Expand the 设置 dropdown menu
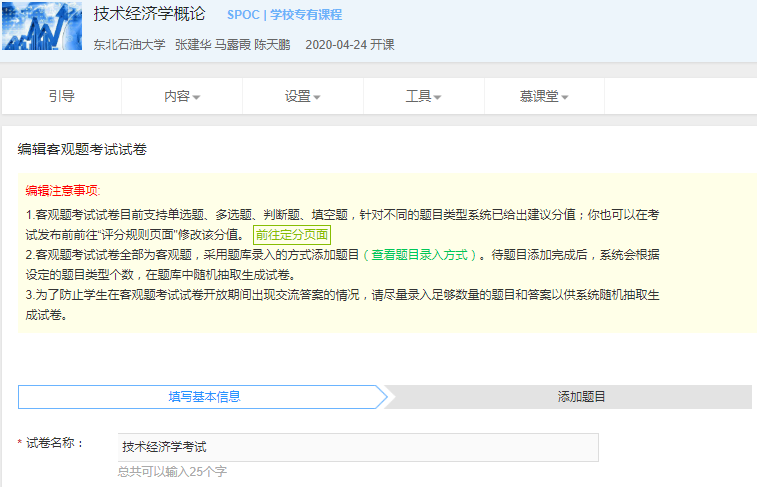Image resolution: width=757 pixels, height=487 pixels. pyautogui.click(x=302, y=96)
